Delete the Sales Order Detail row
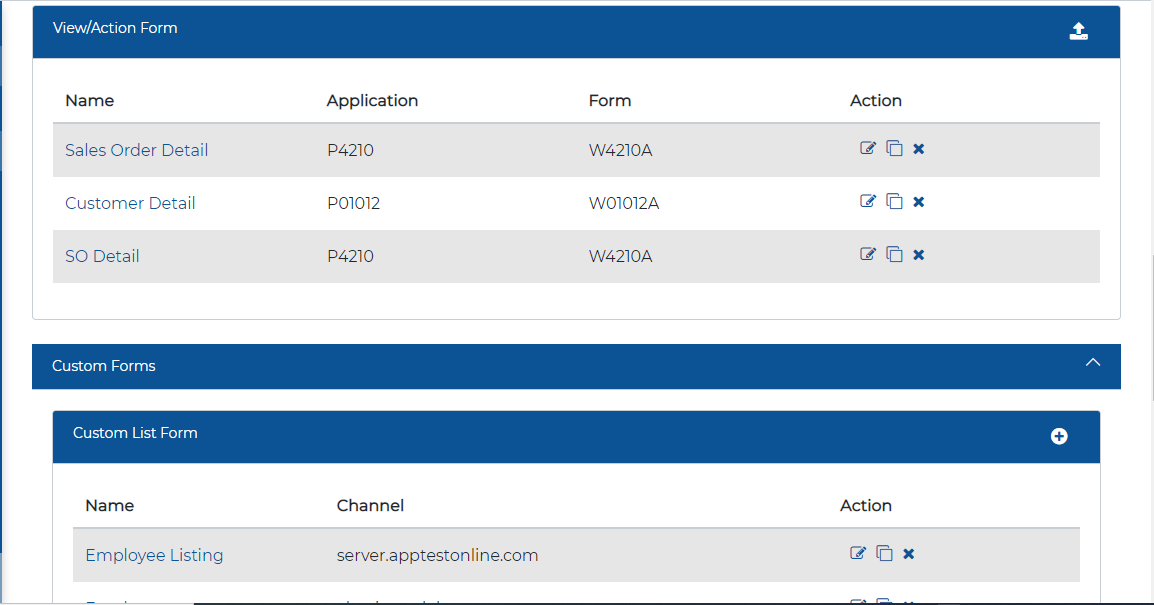Screen dimensions: 1154x605 pos(919,149)
